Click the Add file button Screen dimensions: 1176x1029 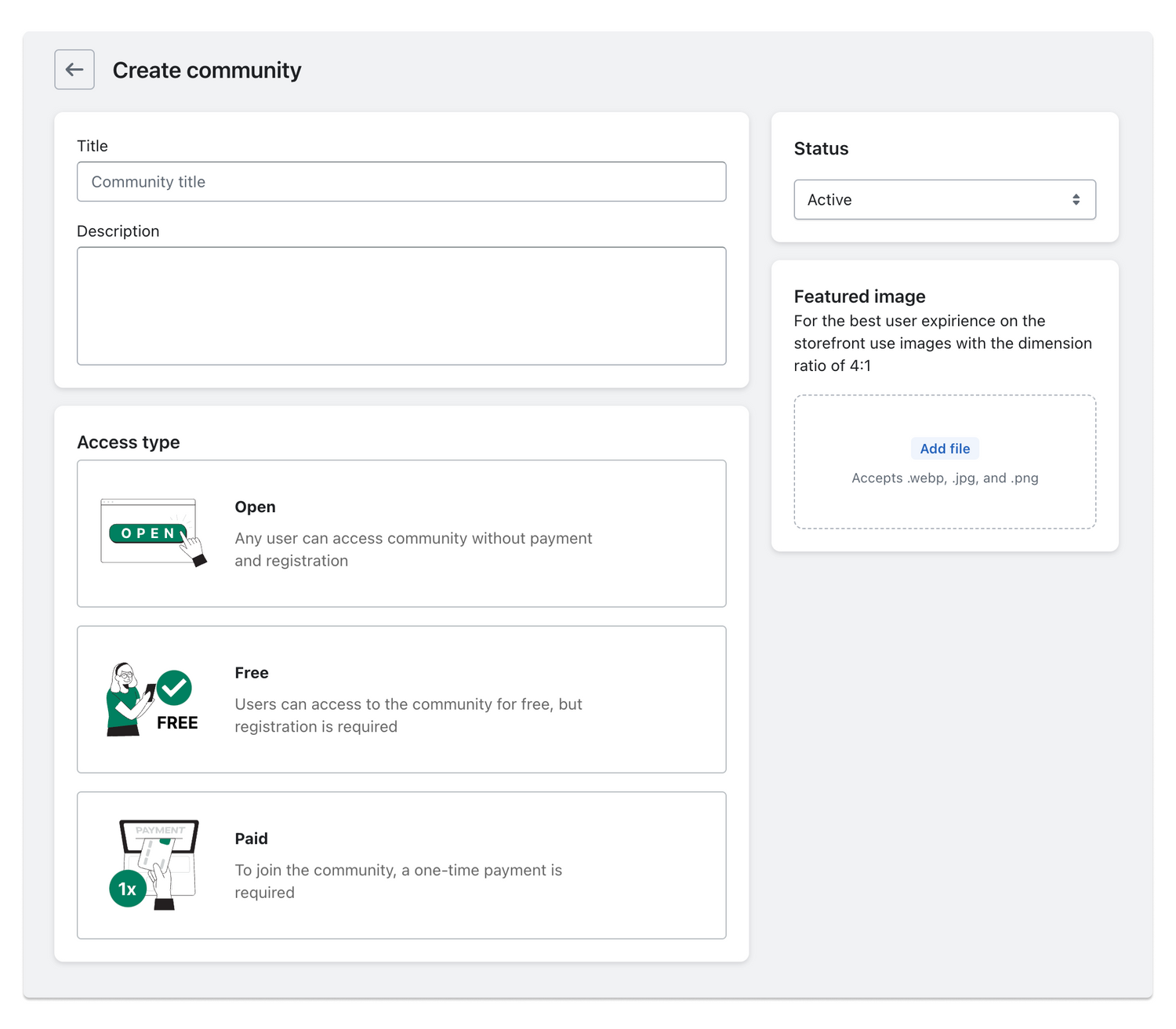(x=945, y=449)
